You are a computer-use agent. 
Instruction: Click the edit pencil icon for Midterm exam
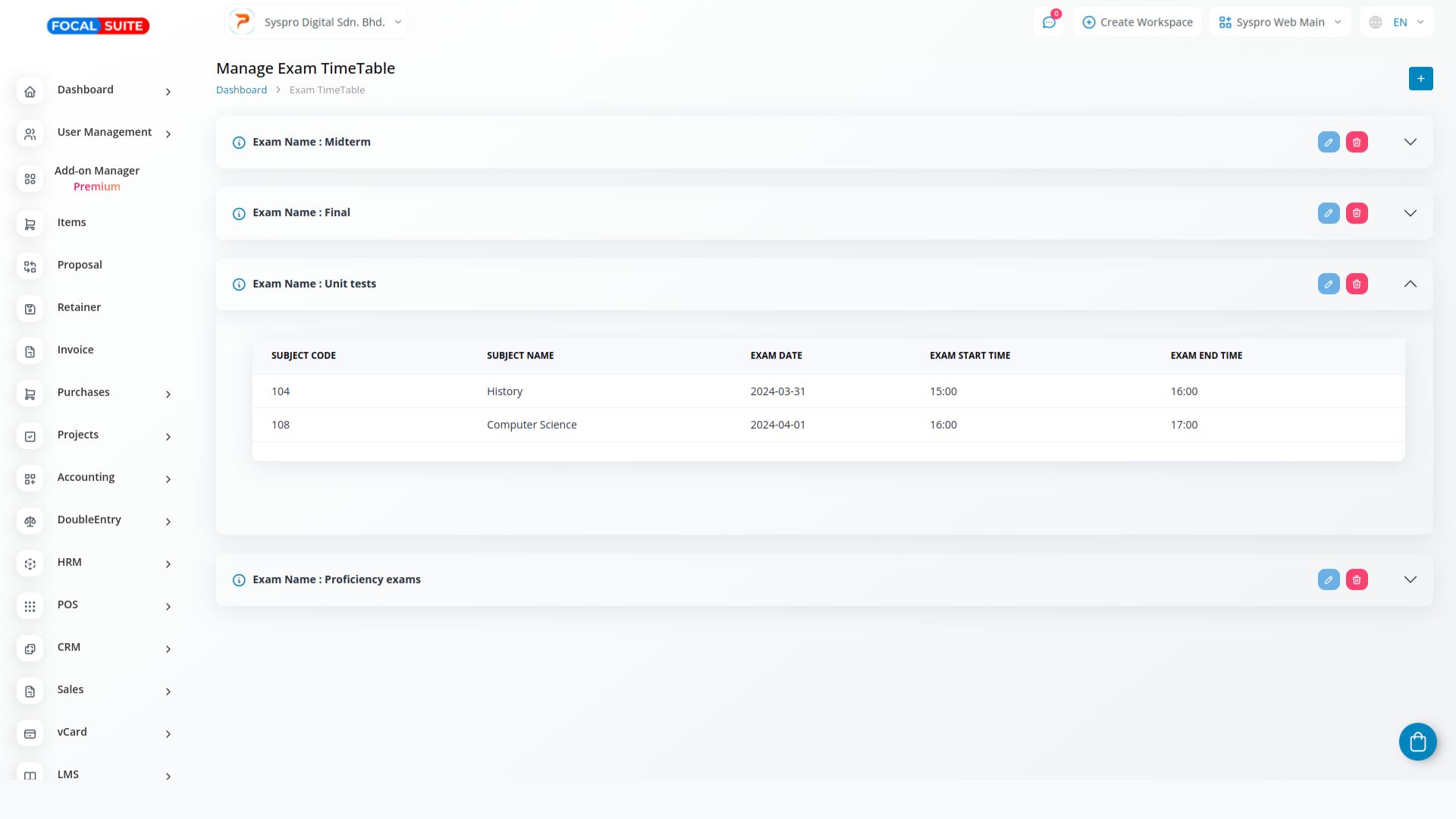1329,142
